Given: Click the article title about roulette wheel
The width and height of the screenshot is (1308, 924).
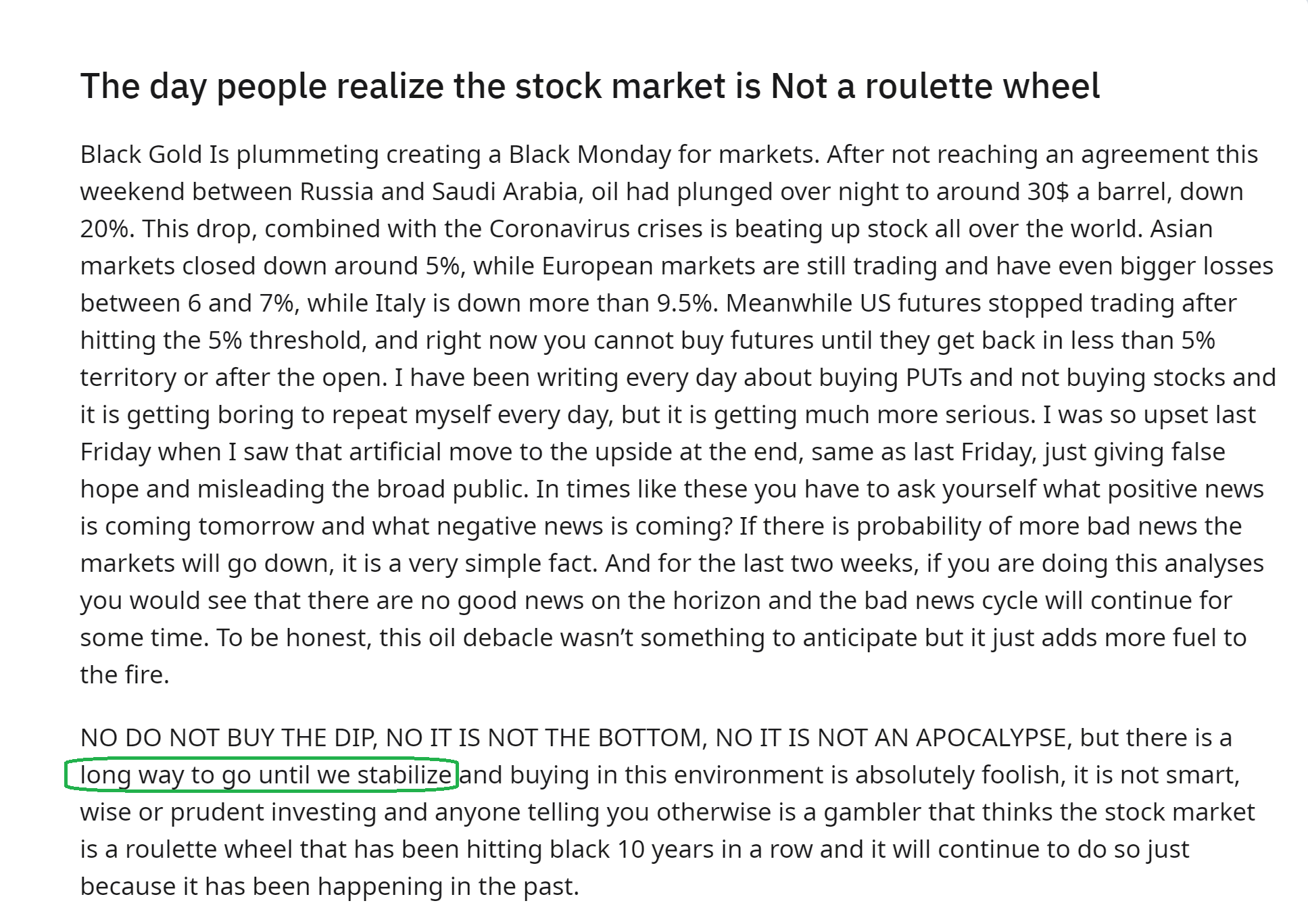Looking at the screenshot, I should pos(589,87).
